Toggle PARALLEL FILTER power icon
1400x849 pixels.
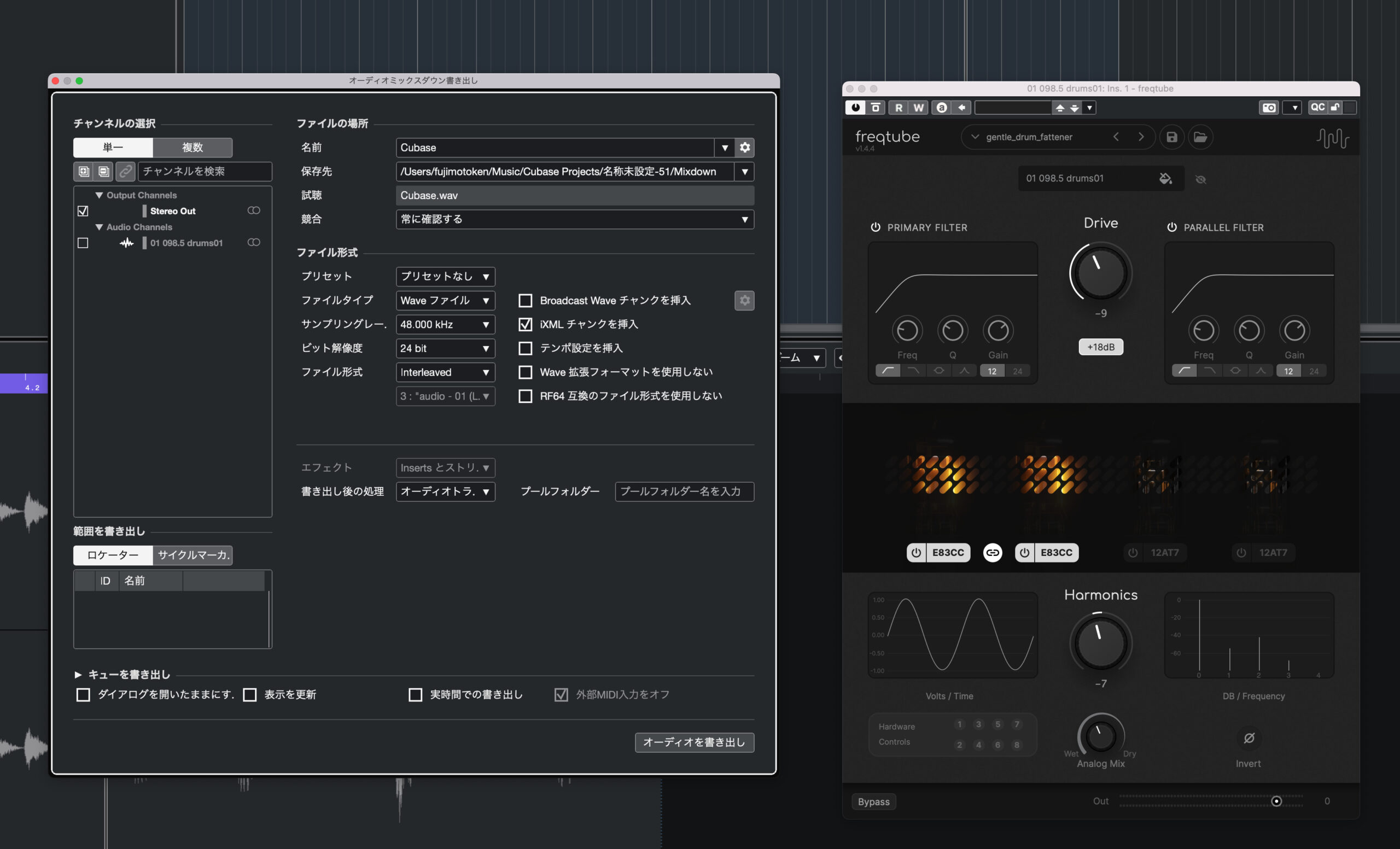click(x=1171, y=227)
